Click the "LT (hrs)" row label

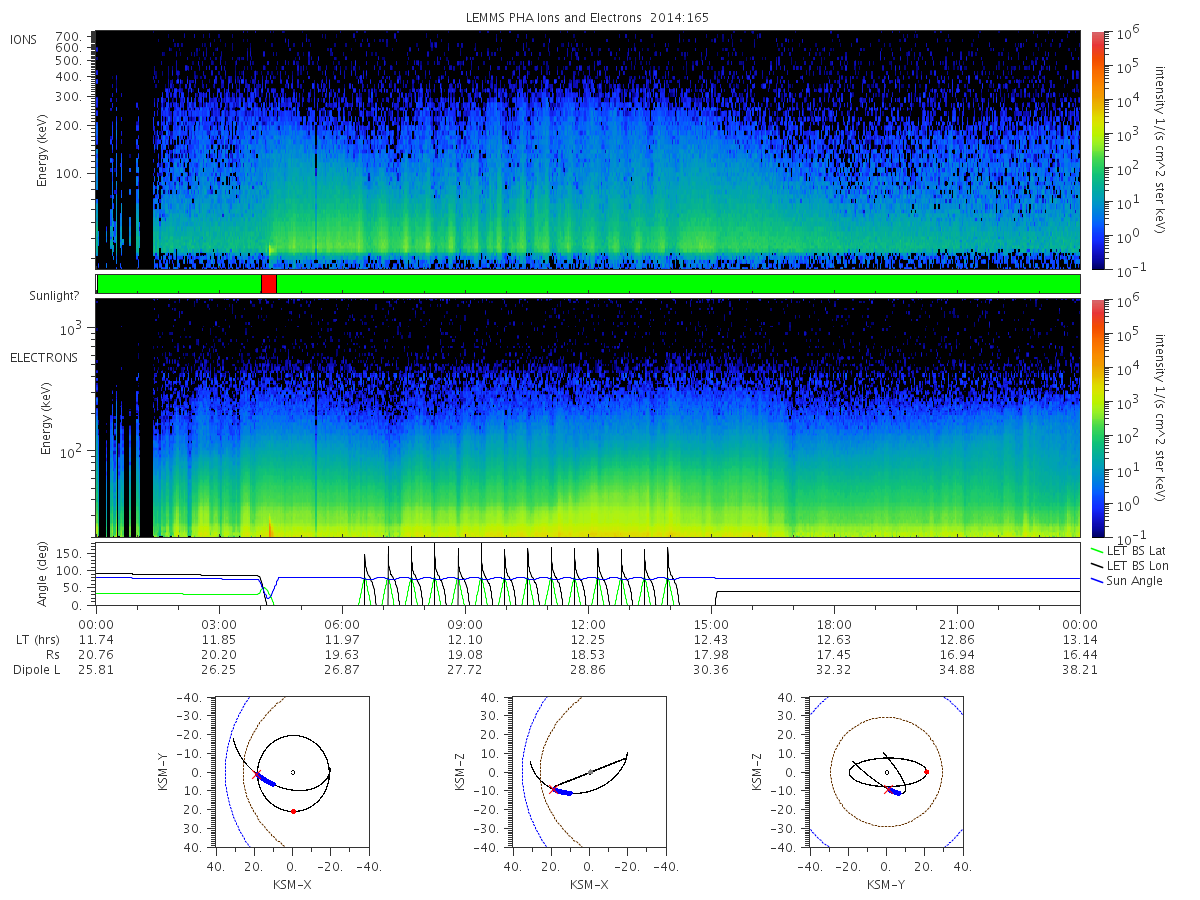tap(39, 639)
